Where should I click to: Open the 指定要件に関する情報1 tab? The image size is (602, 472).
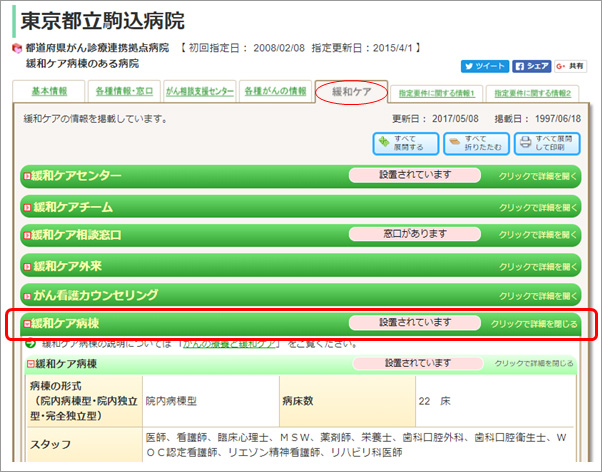point(437,93)
